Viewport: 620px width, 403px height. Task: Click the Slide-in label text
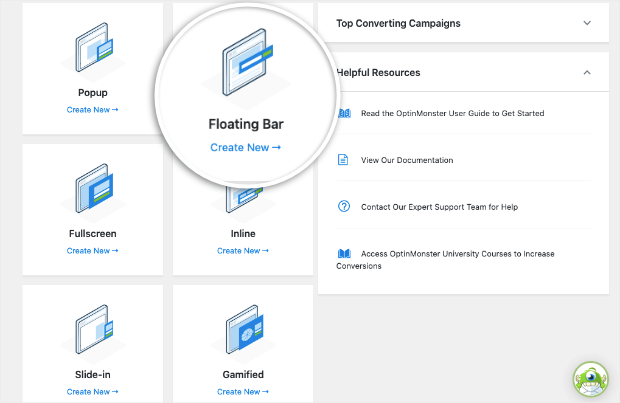[93, 375]
